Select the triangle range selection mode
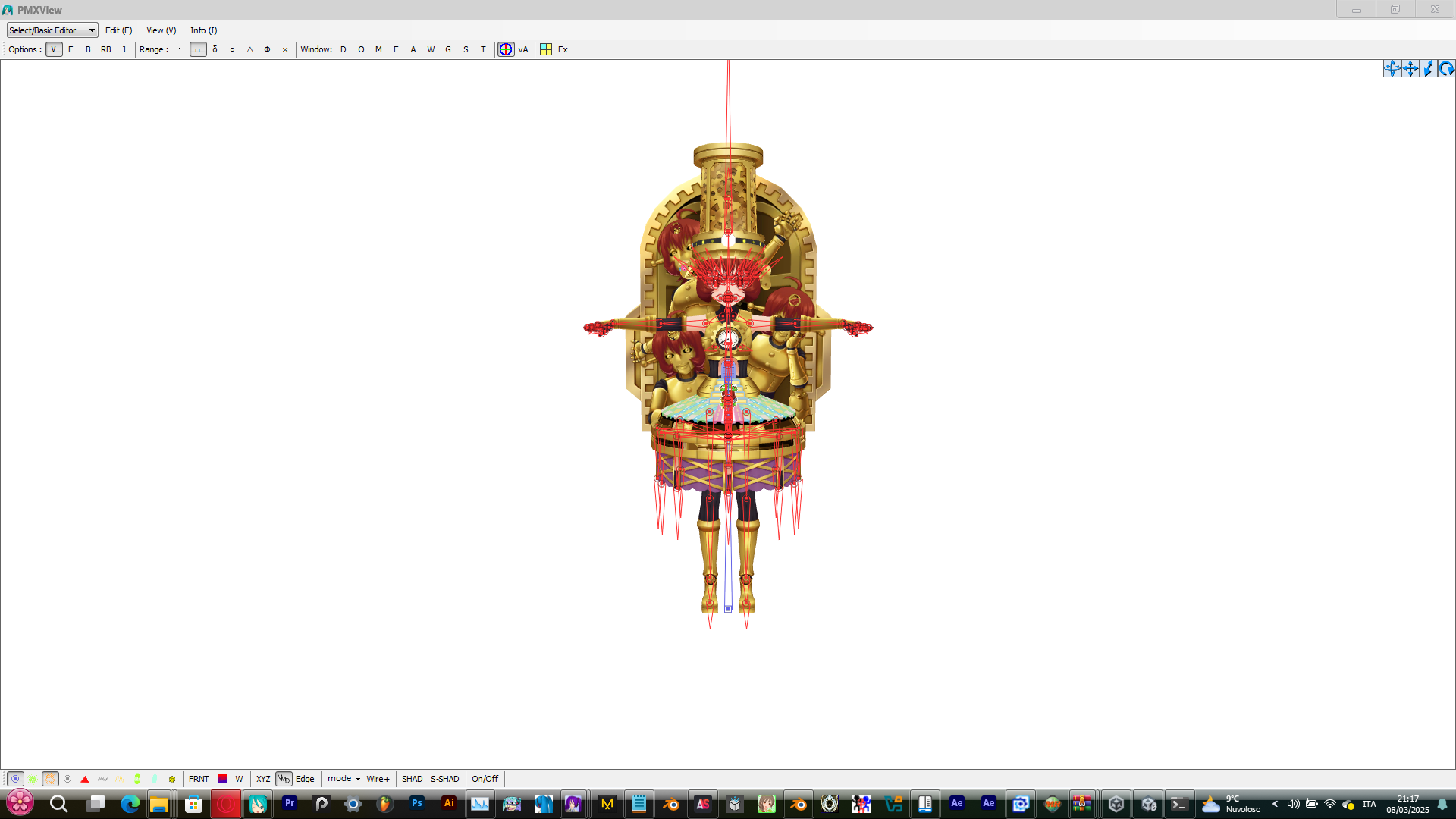This screenshot has height=819, width=1456. [x=249, y=49]
